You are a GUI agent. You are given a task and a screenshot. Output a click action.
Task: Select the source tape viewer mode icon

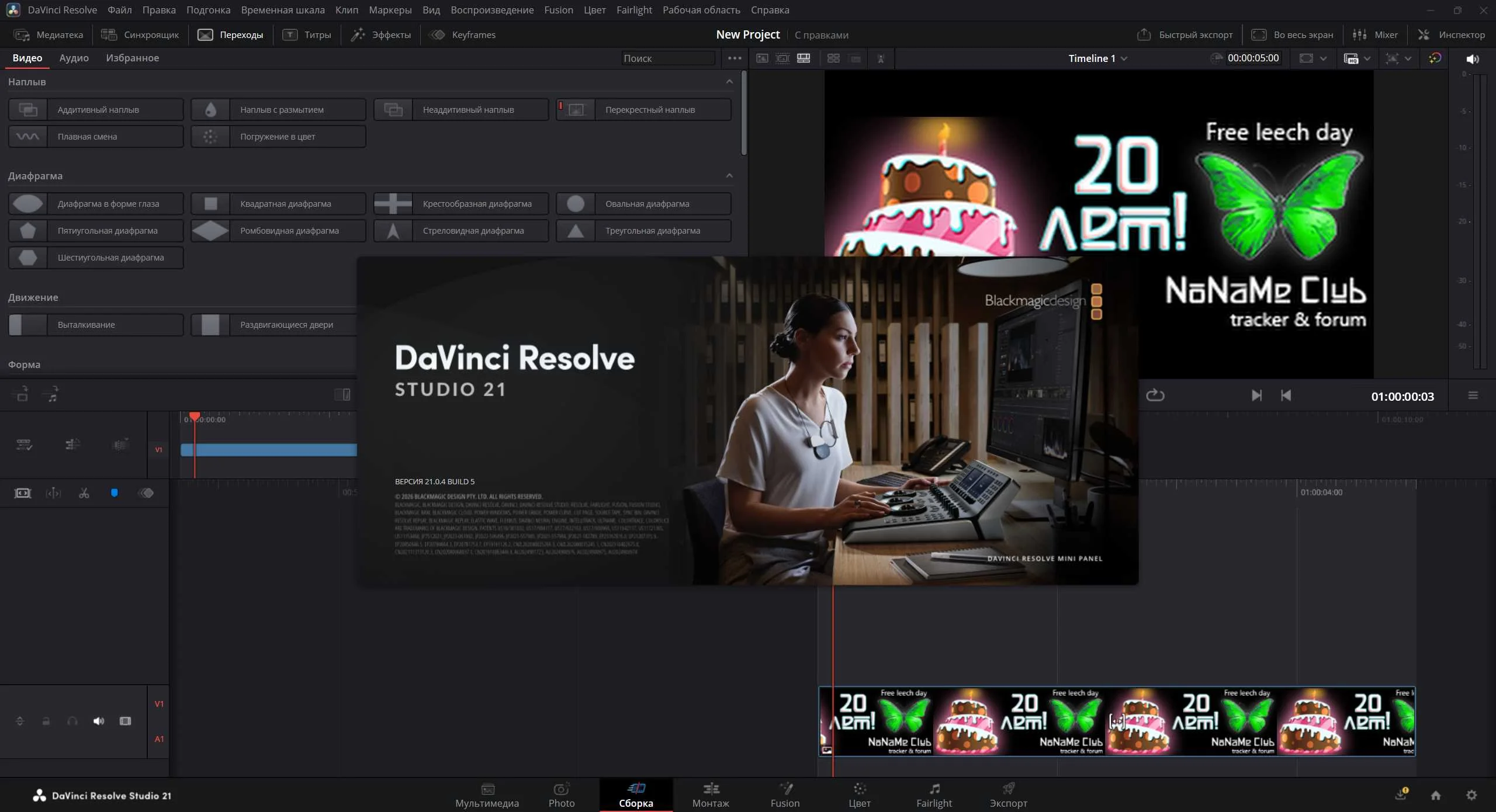[782, 58]
